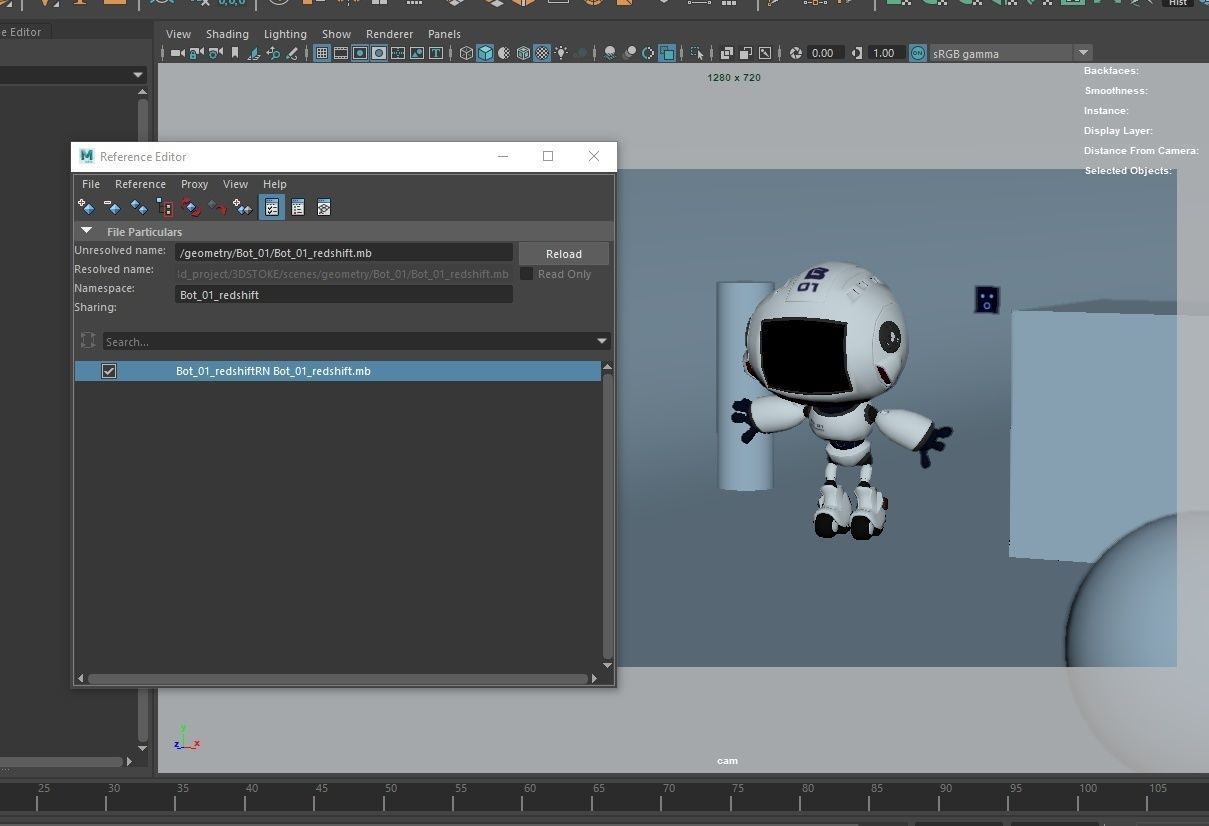Viewport: 1209px width, 826px height.
Task: Collapse File Particulars section
Action: (x=86, y=231)
